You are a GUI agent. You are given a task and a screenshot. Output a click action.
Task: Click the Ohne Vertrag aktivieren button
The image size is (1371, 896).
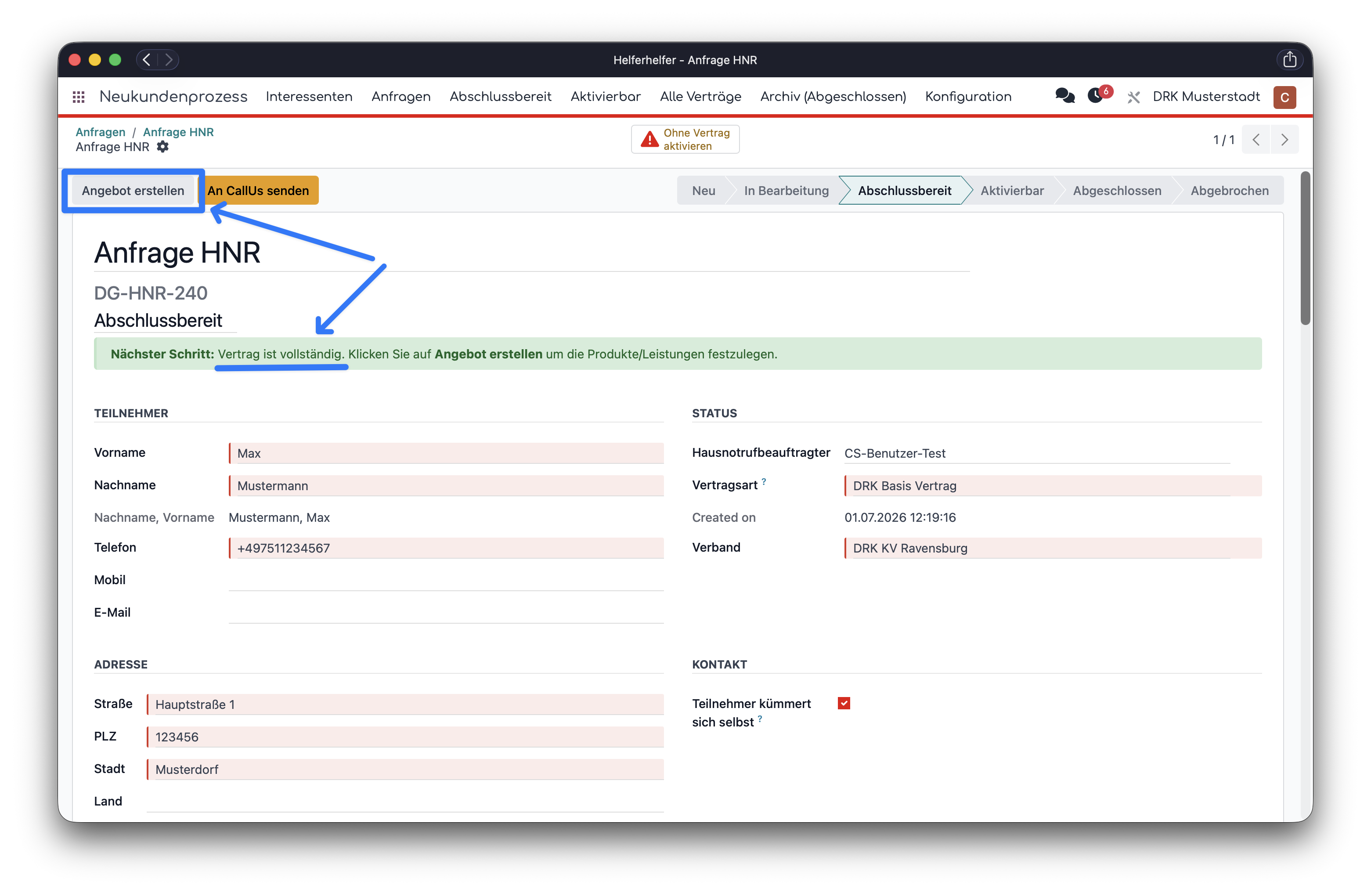[685, 139]
